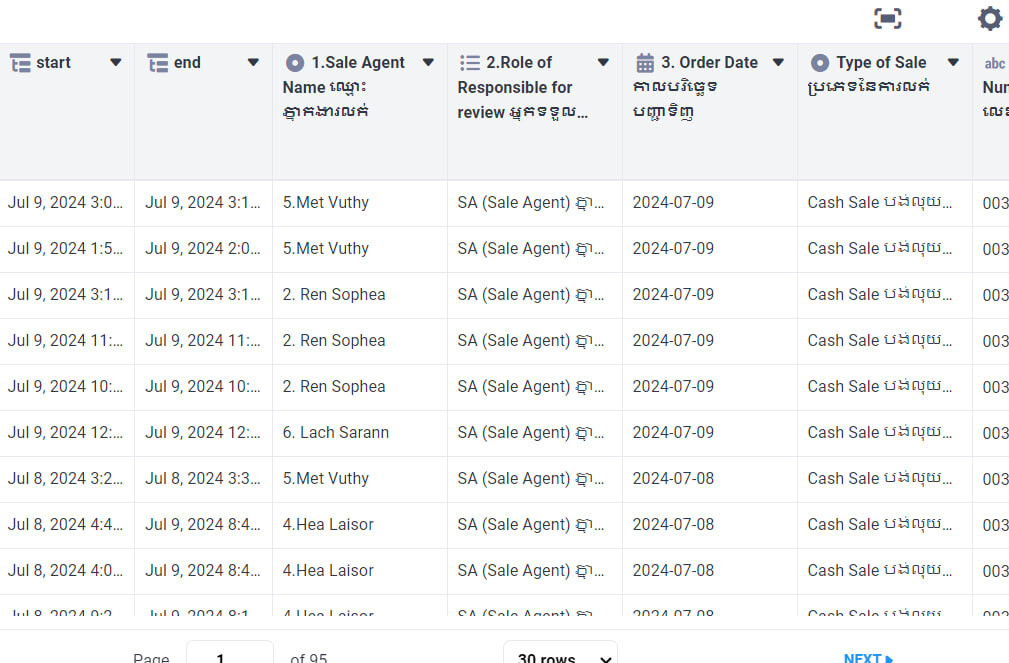The height and width of the screenshot is (663, 1009).
Task: Expand the Order Date column menu
Action: click(x=778, y=63)
